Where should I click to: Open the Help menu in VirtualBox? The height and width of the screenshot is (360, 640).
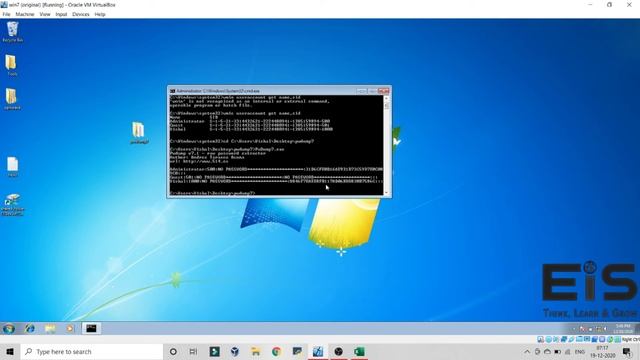tap(100, 14)
